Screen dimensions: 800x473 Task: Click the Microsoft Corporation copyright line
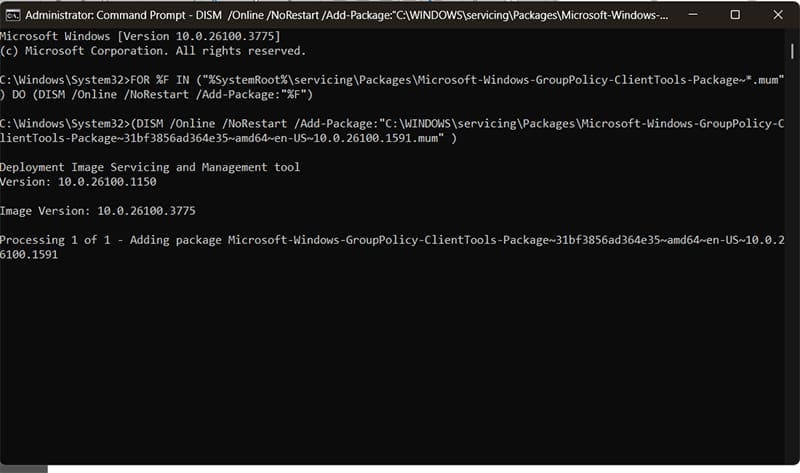[x=153, y=51]
